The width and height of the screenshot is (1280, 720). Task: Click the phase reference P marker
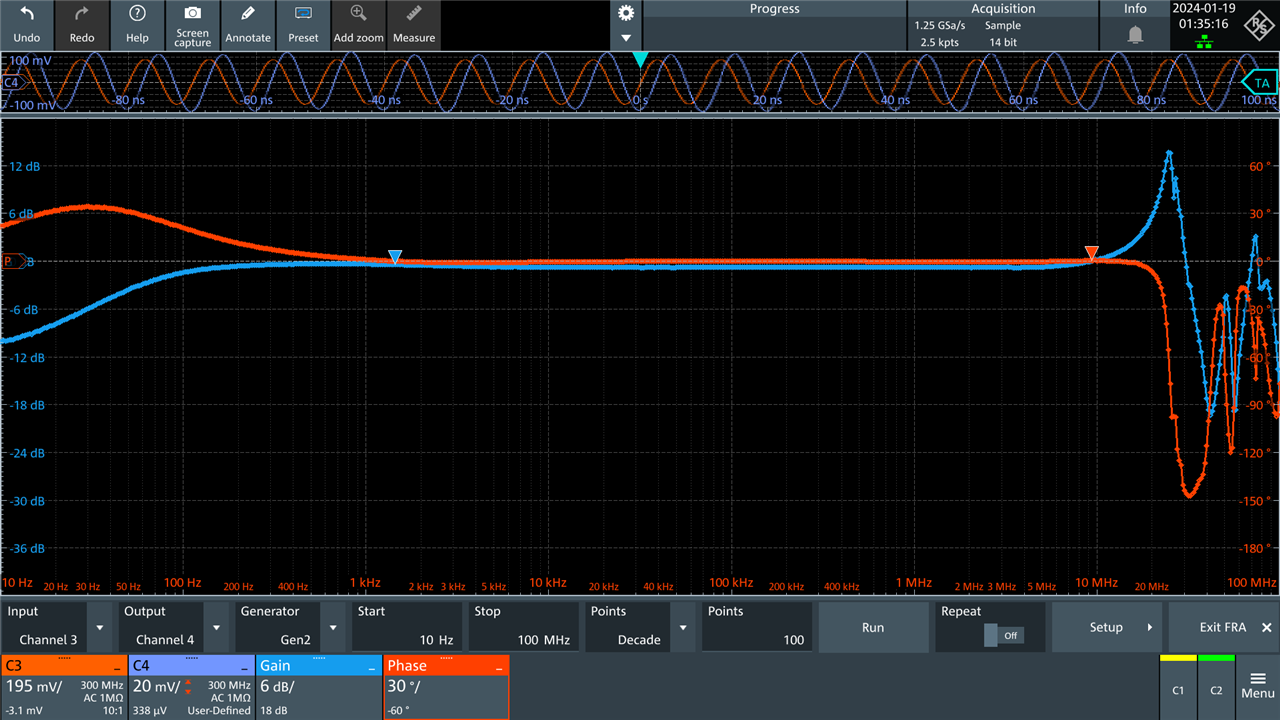tap(12, 261)
